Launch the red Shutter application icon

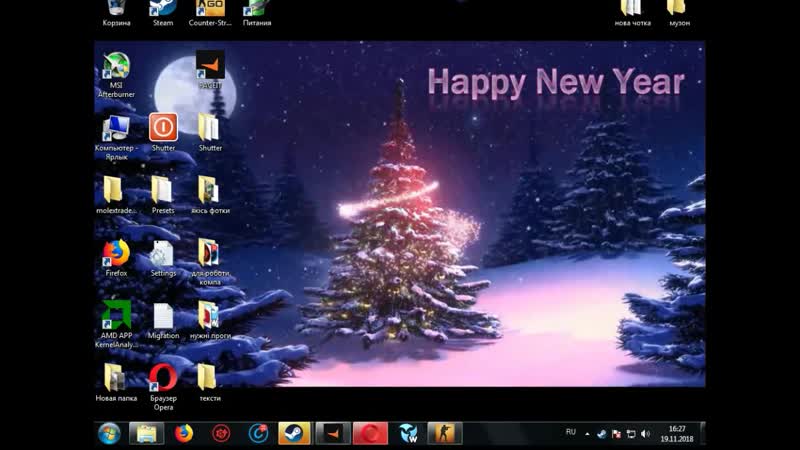[163, 133]
